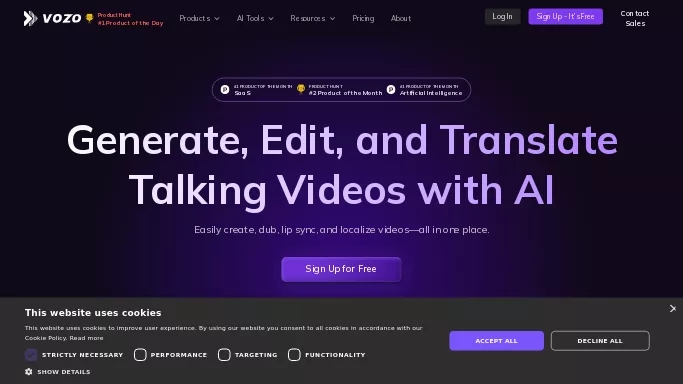Screen dimensions: 683x384
Task: Open the Pricing page
Action: point(363,18)
